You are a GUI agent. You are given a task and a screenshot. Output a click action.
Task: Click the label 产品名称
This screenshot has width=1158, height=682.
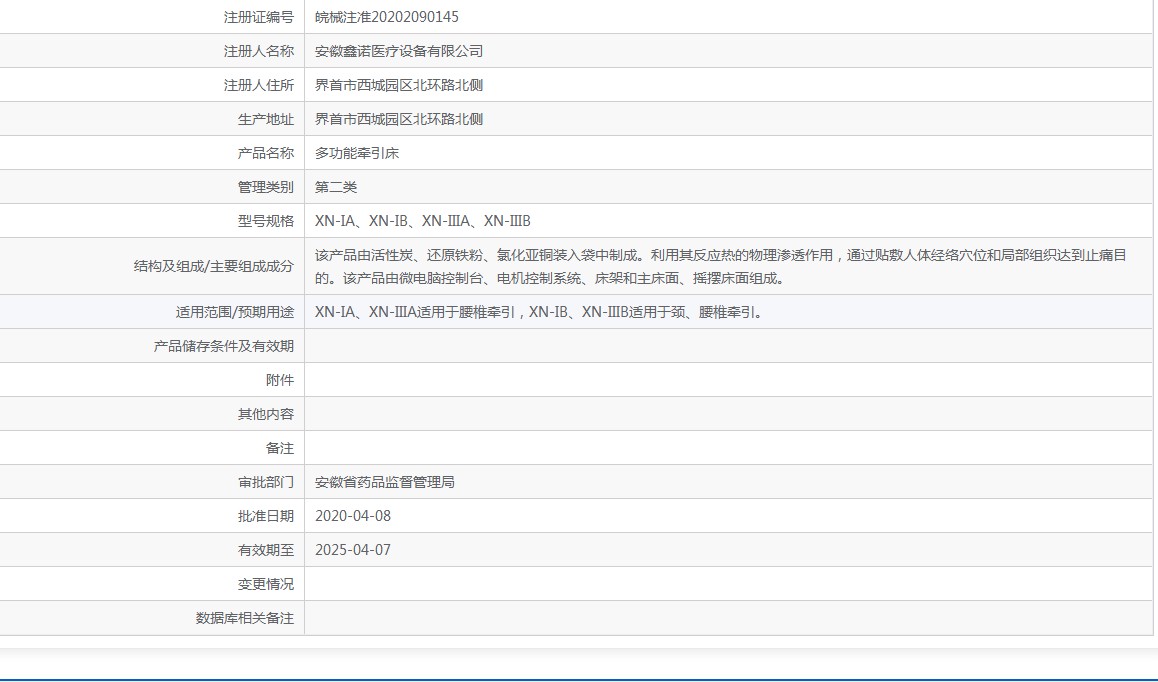tap(266, 153)
